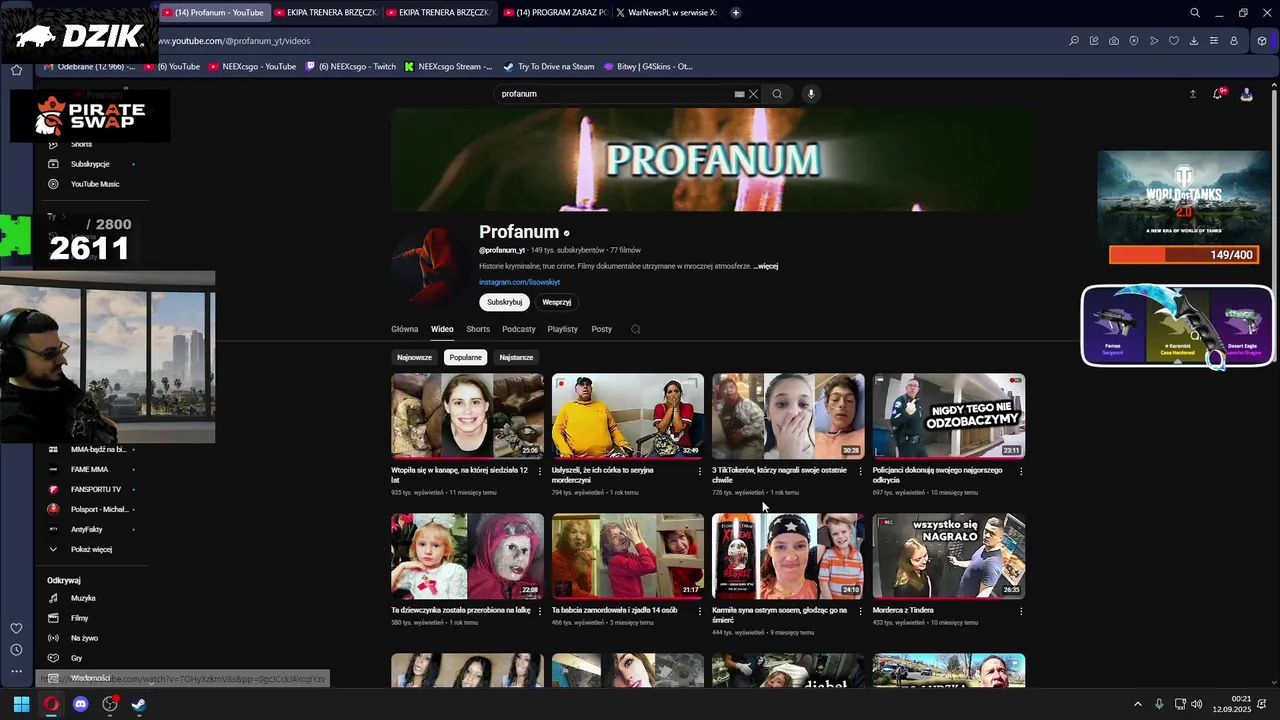The width and height of the screenshot is (1280, 720).
Task: Click the Opera snapshot camera icon
Action: (x=1114, y=41)
